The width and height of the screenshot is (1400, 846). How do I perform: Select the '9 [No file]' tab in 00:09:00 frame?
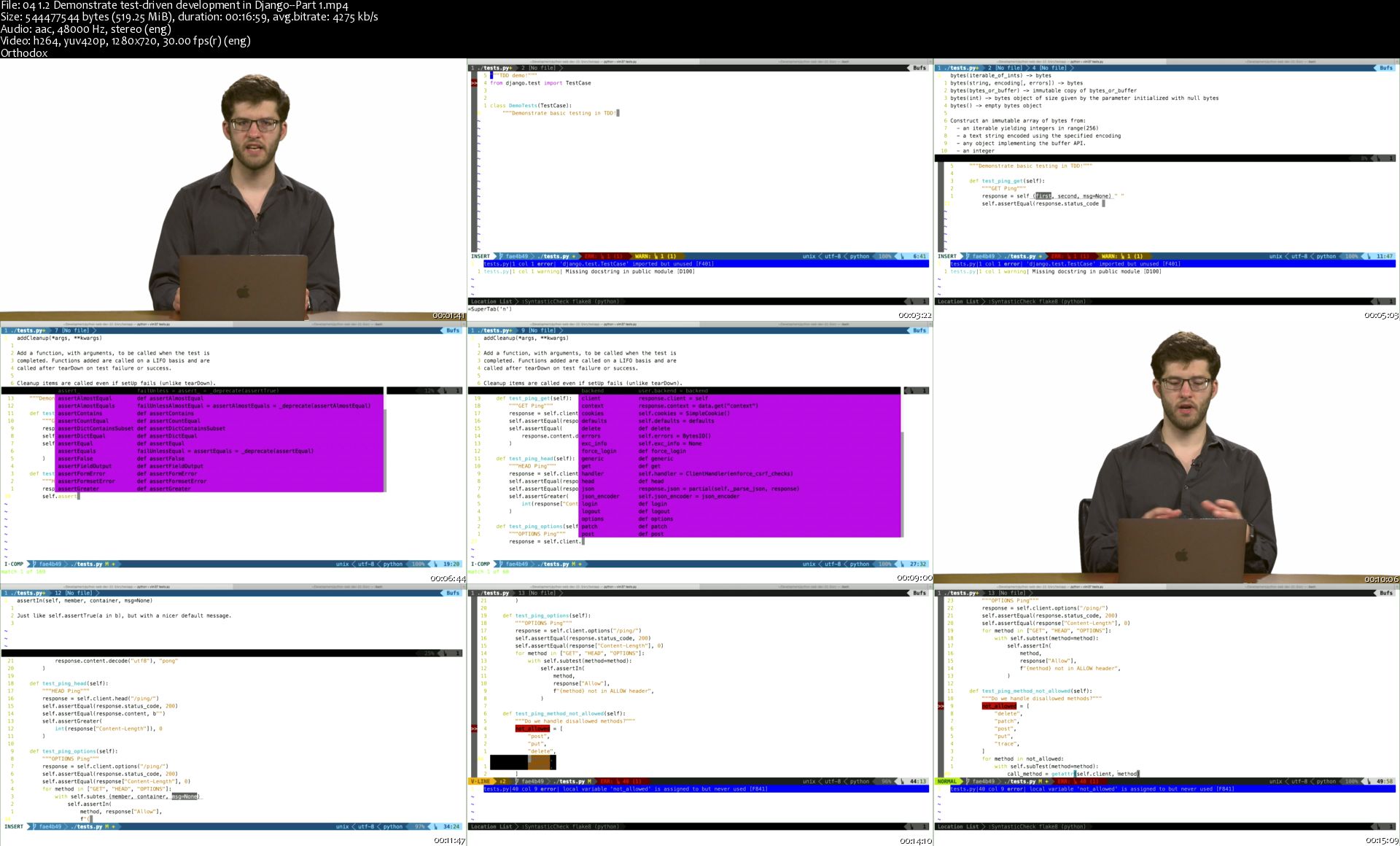click(538, 330)
